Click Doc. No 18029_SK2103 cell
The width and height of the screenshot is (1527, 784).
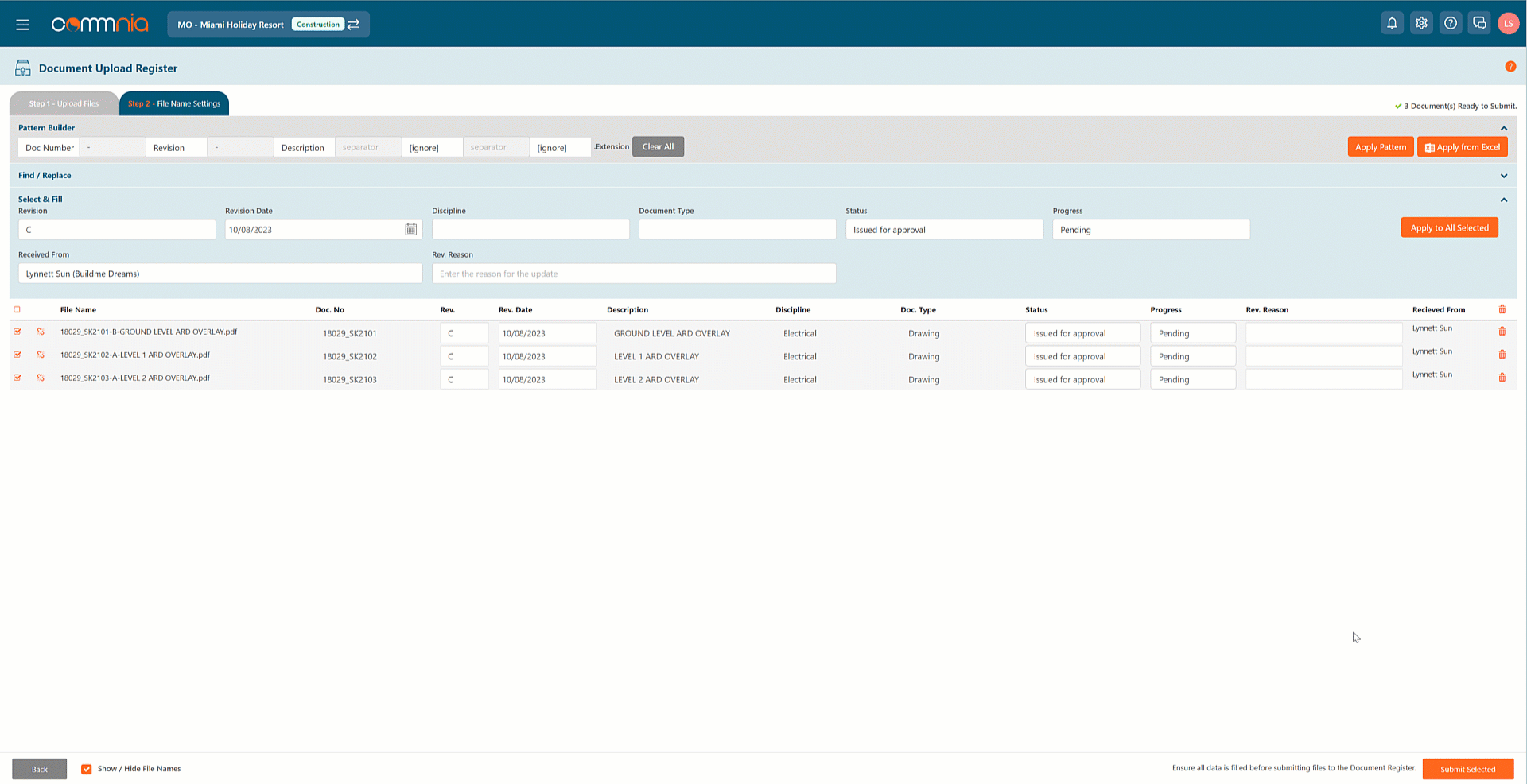pyautogui.click(x=350, y=379)
